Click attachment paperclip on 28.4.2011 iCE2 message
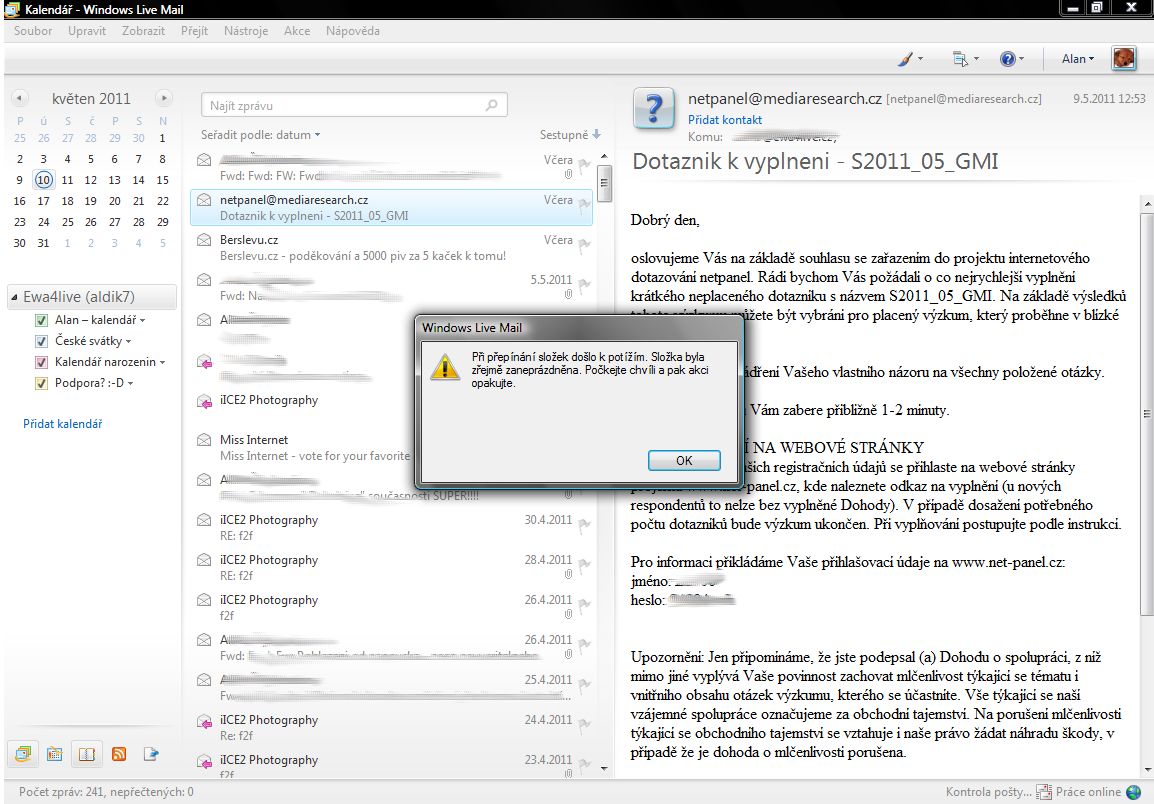Screen dimensions: 1154x804 (x=568, y=574)
